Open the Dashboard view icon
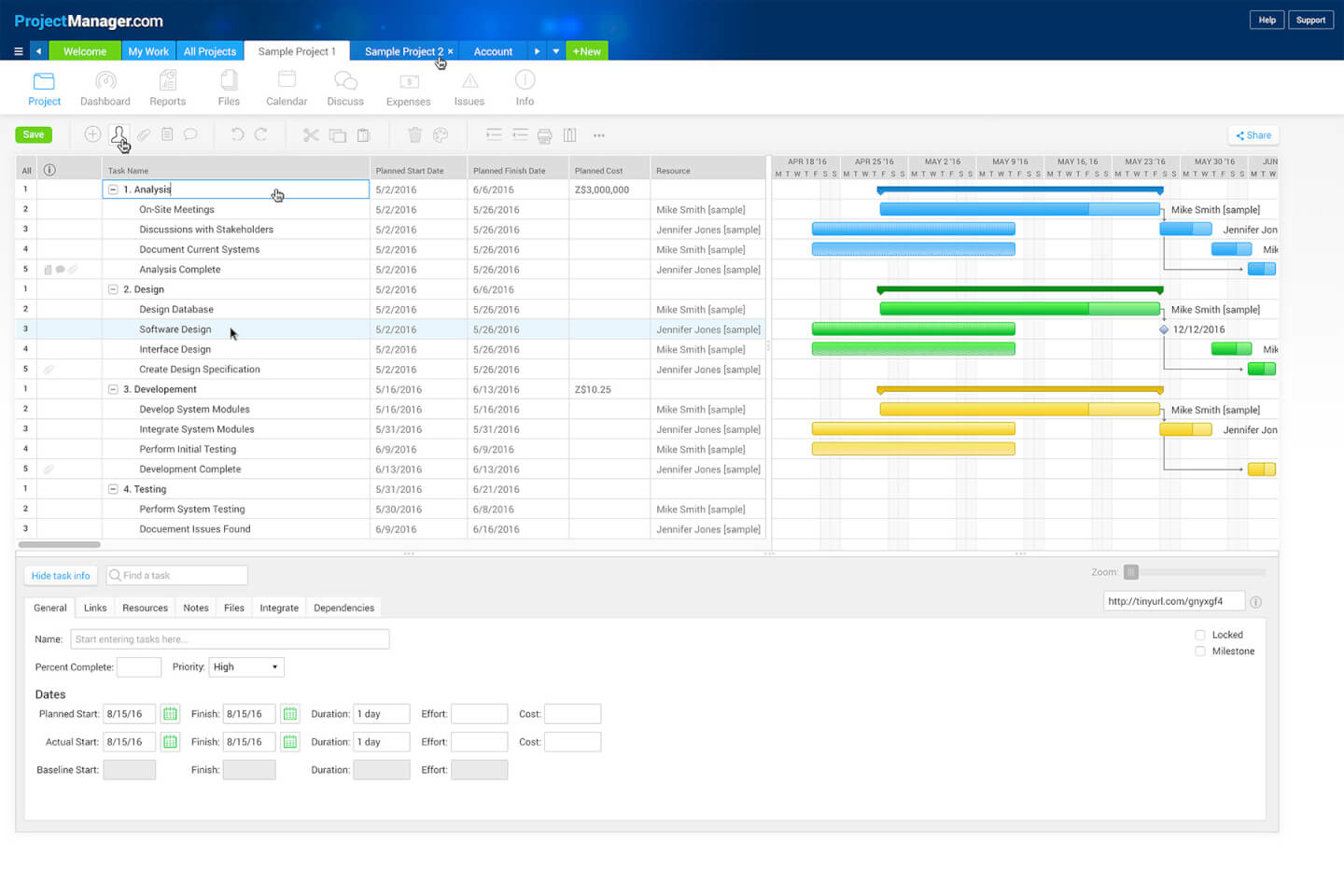The image size is (1344, 896). tap(105, 82)
